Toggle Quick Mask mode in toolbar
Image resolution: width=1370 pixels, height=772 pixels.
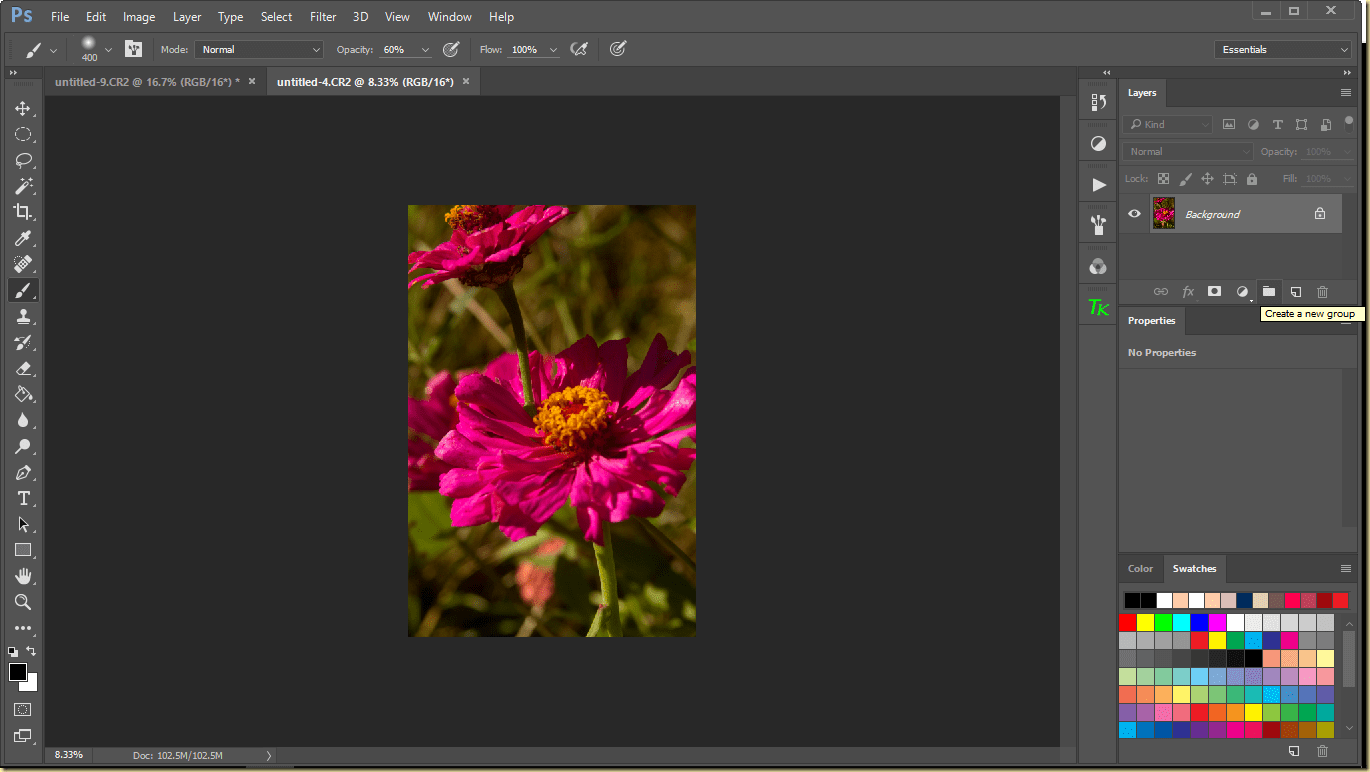[23, 709]
